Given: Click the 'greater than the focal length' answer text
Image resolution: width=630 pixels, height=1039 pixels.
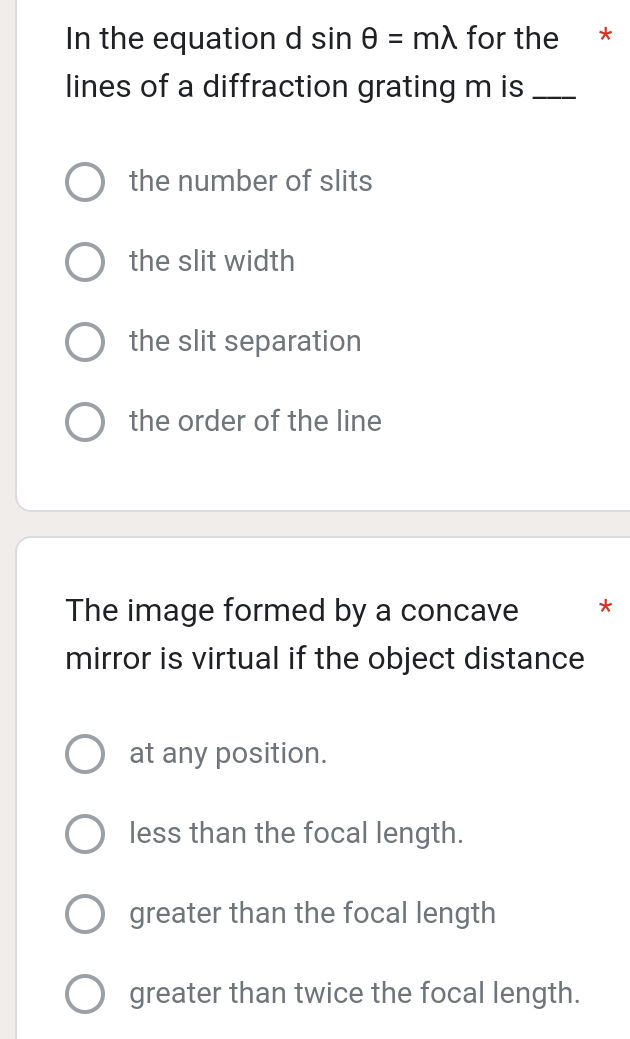Looking at the screenshot, I should point(312,914).
